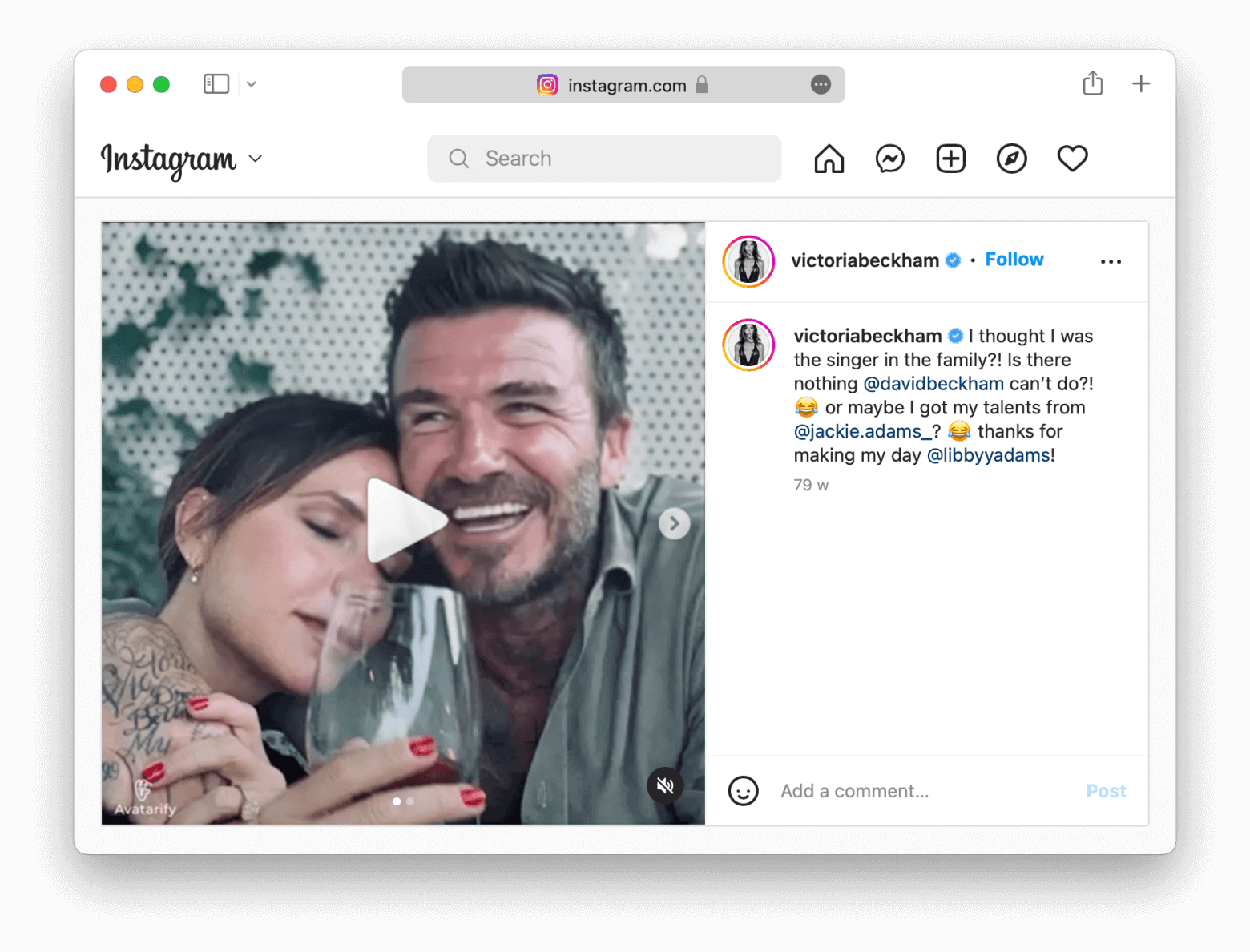The height and width of the screenshot is (952, 1250).
Task: Open the address bar page options ellipsis
Action: coord(821,84)
